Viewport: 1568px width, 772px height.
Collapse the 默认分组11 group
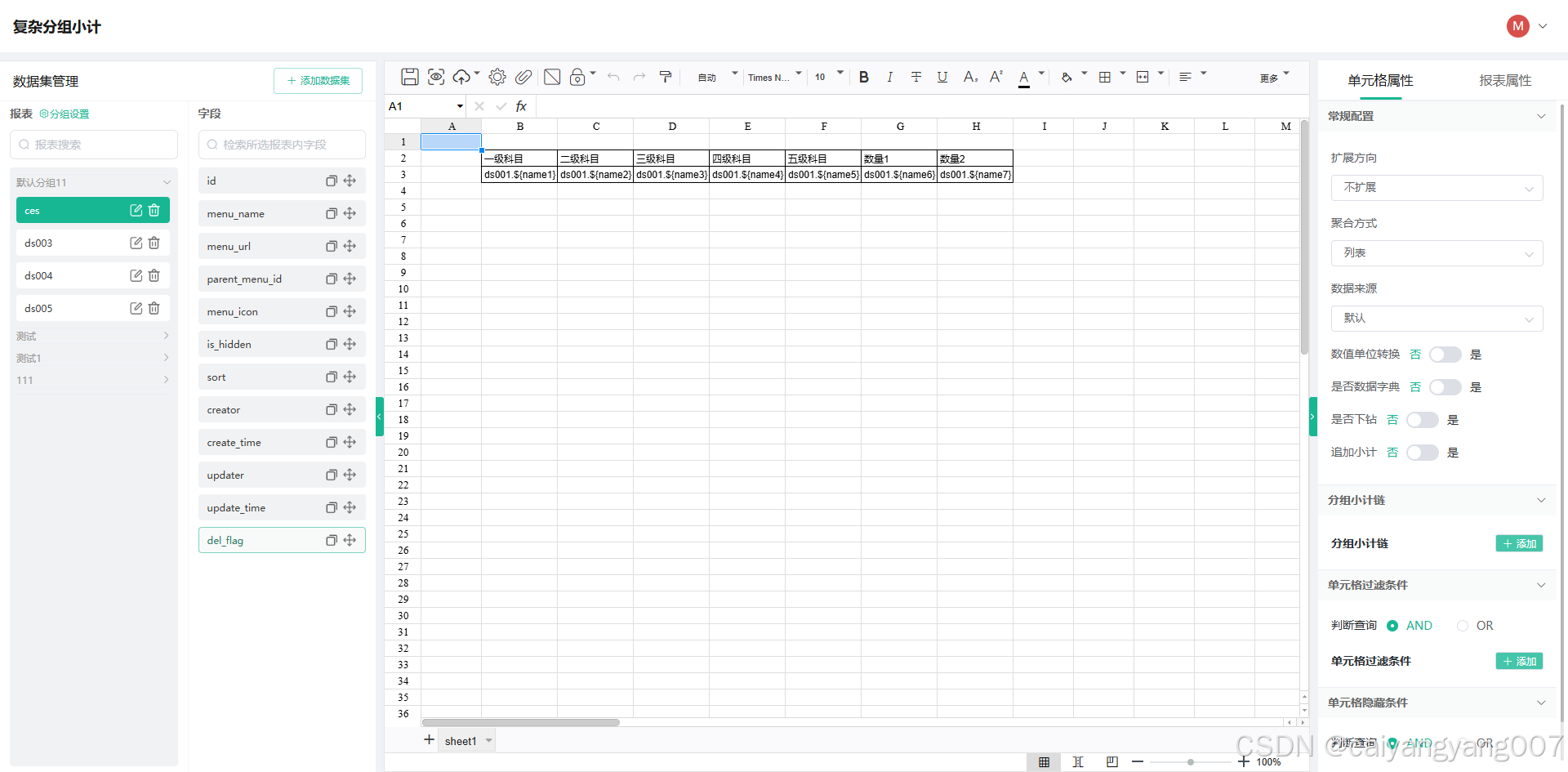[x=92, y=182]
